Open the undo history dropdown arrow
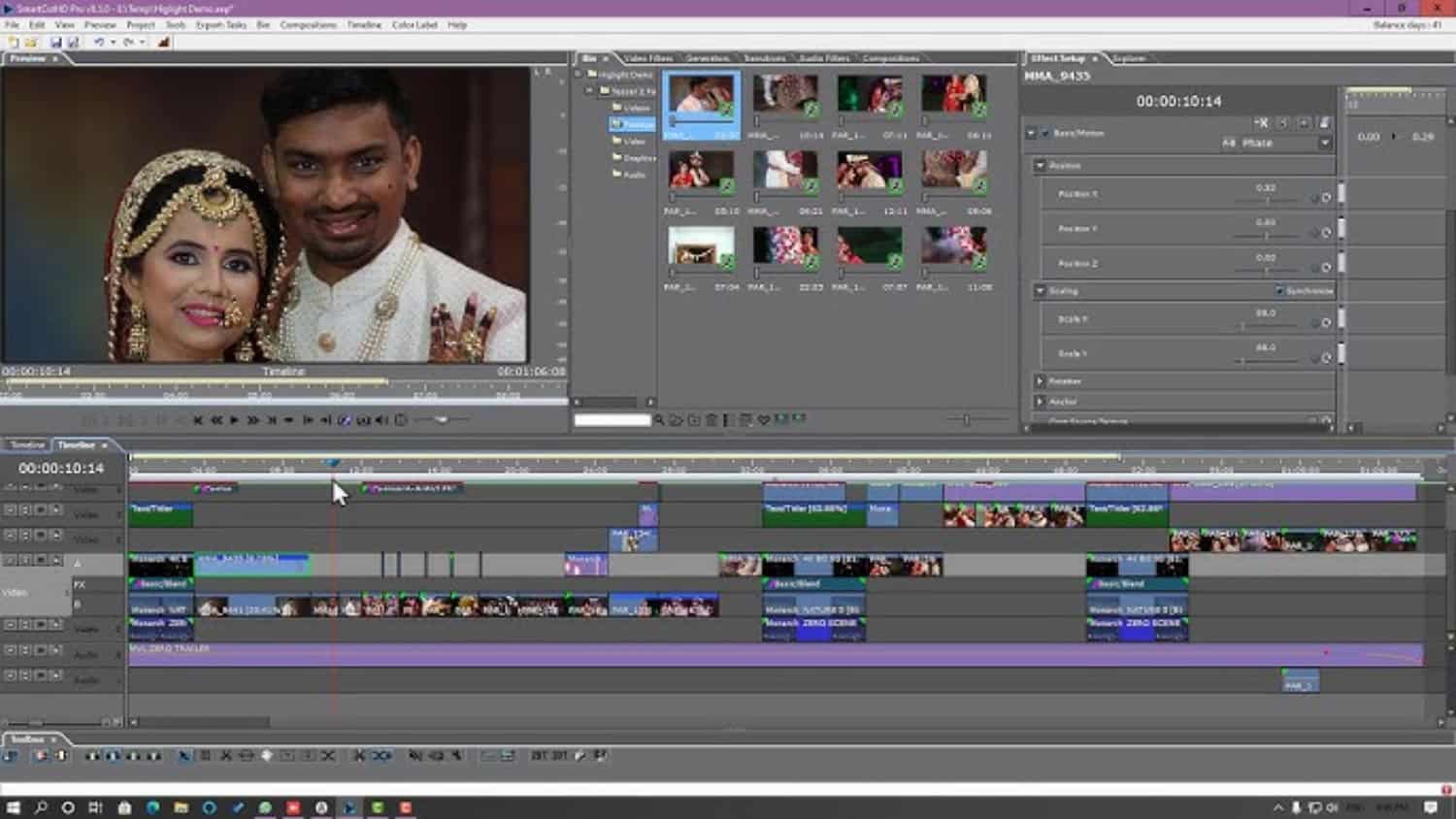This screenshot has height=819, width=1456. 113,43
